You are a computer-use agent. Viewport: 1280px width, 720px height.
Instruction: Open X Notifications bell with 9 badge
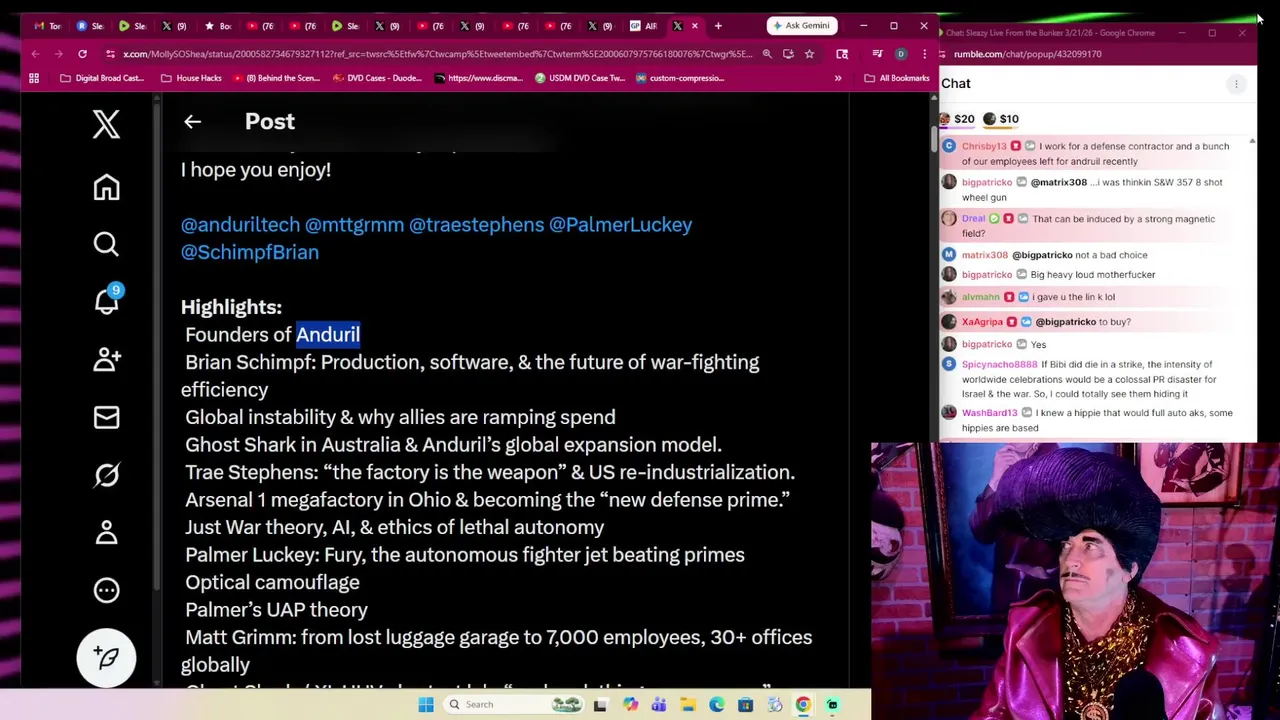106,300
